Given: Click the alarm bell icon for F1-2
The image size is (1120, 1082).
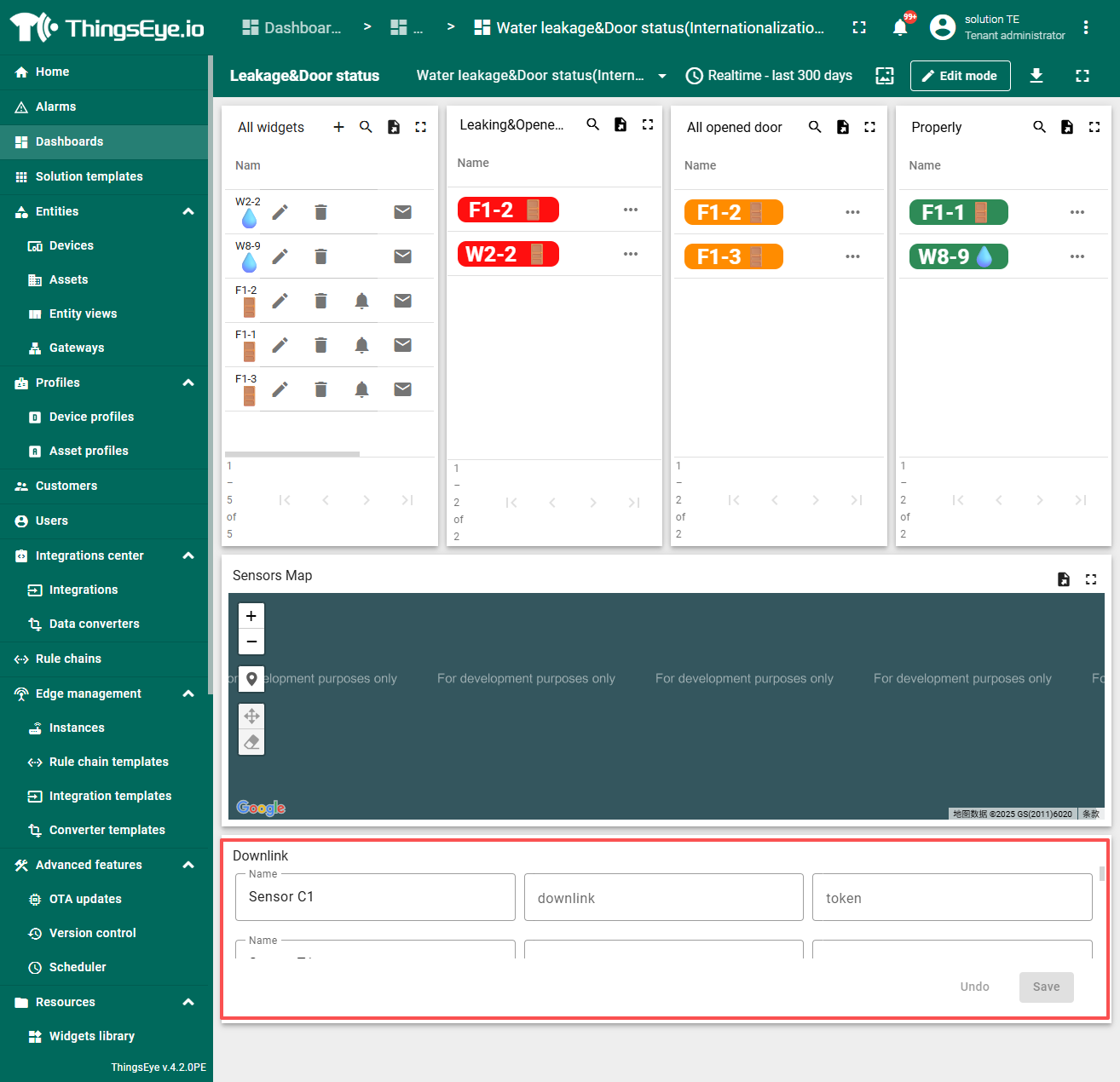Looking at the screenshot, I should coord(361,301).
